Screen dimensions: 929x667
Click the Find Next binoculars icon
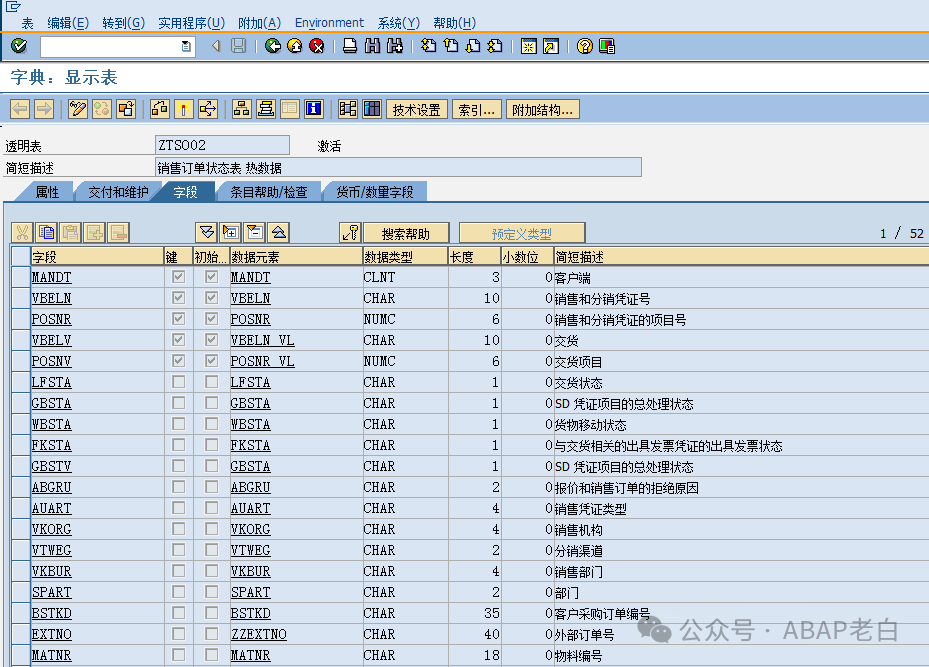click(x=395, y=46)
